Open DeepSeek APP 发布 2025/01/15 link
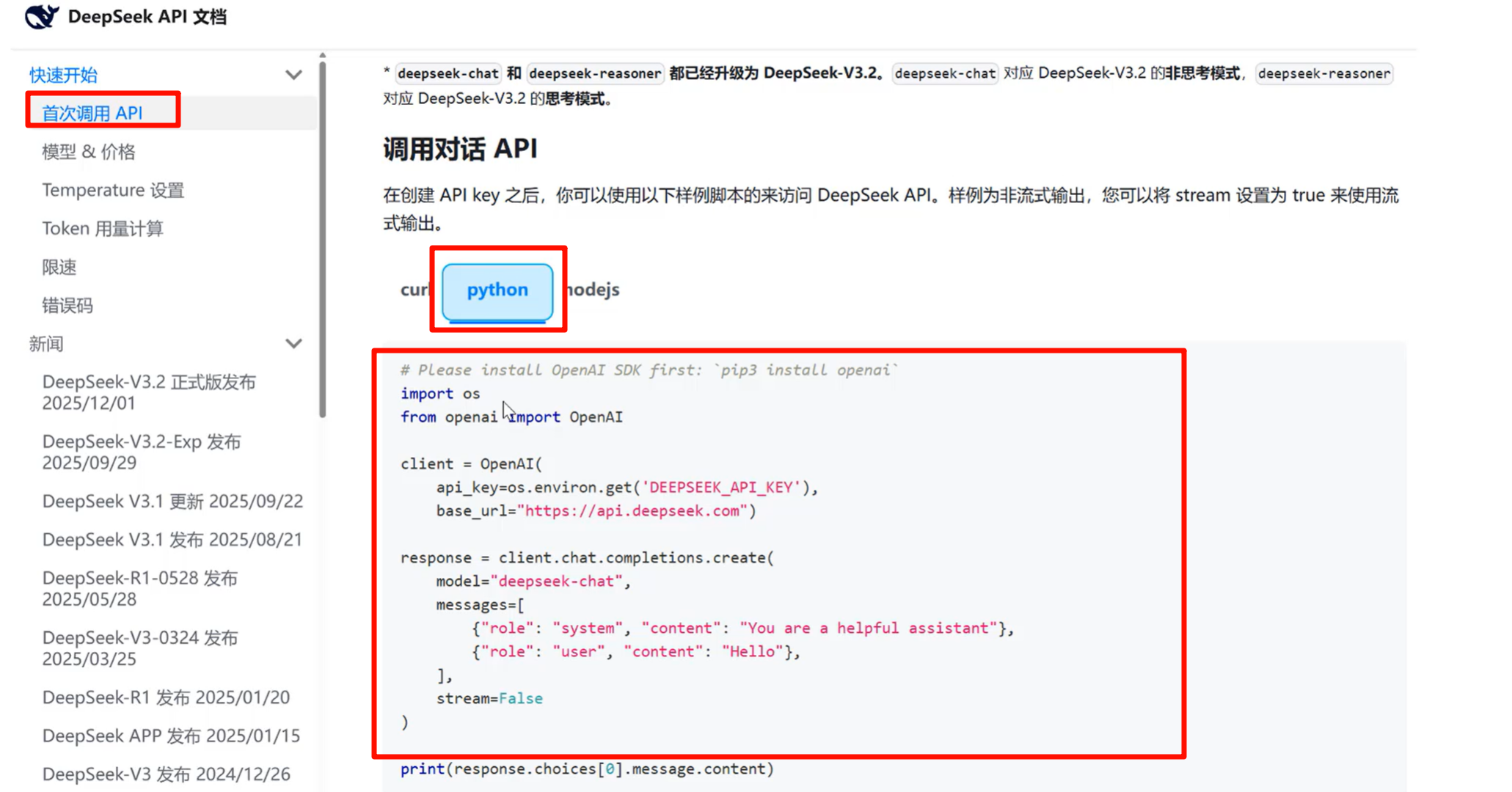 171,736
